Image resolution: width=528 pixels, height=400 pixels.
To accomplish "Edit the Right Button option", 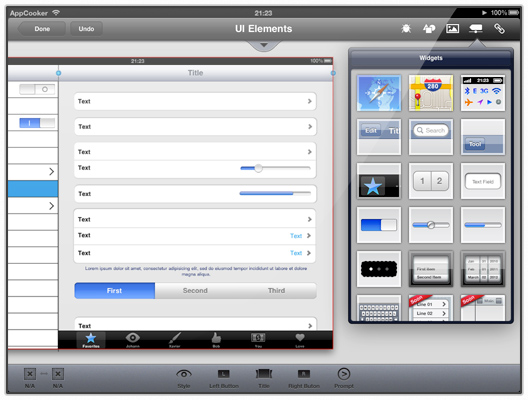I will 304,378.
